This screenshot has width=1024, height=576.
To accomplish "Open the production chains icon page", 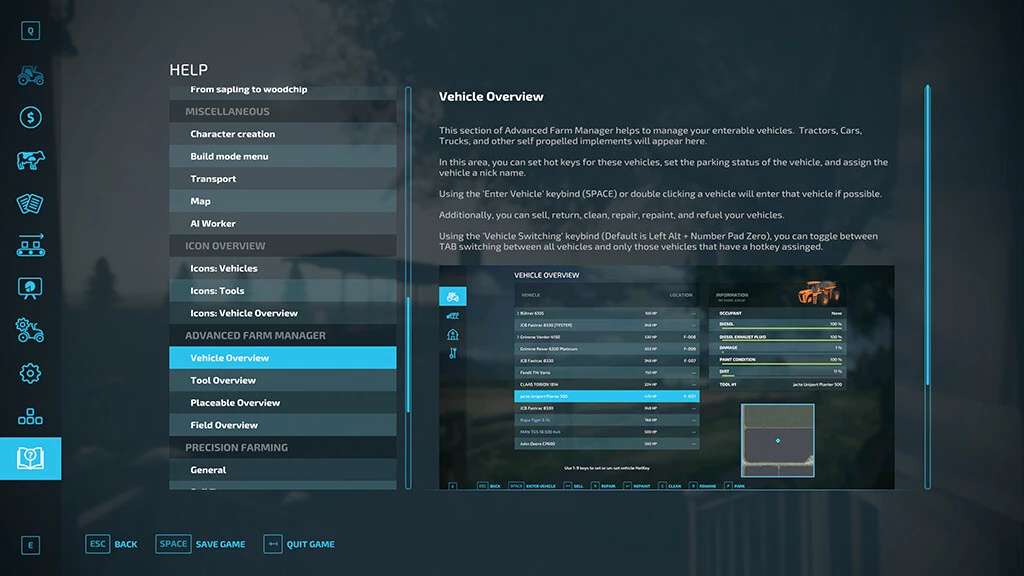I will point(30,245).
